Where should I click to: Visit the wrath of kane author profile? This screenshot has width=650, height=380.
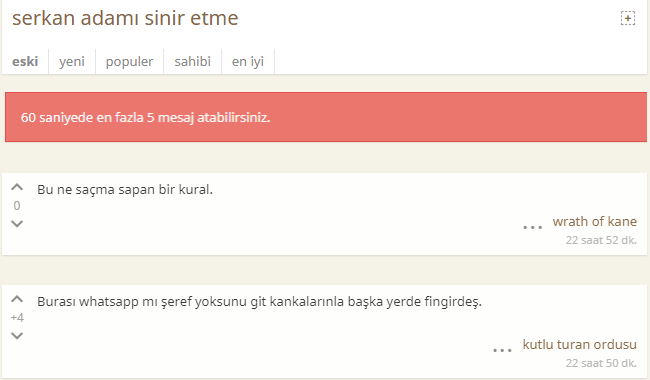[x=594, y=222]
